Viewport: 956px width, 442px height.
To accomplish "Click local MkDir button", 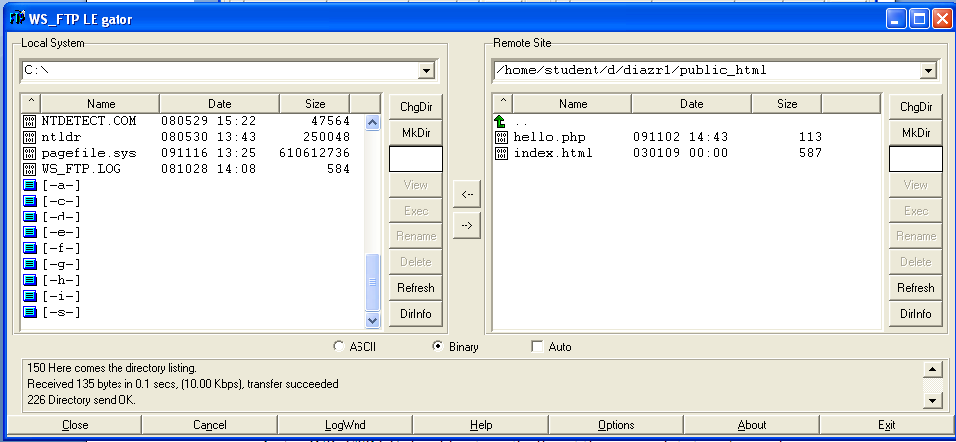I will pyautogui.click(x=416, y=132).
